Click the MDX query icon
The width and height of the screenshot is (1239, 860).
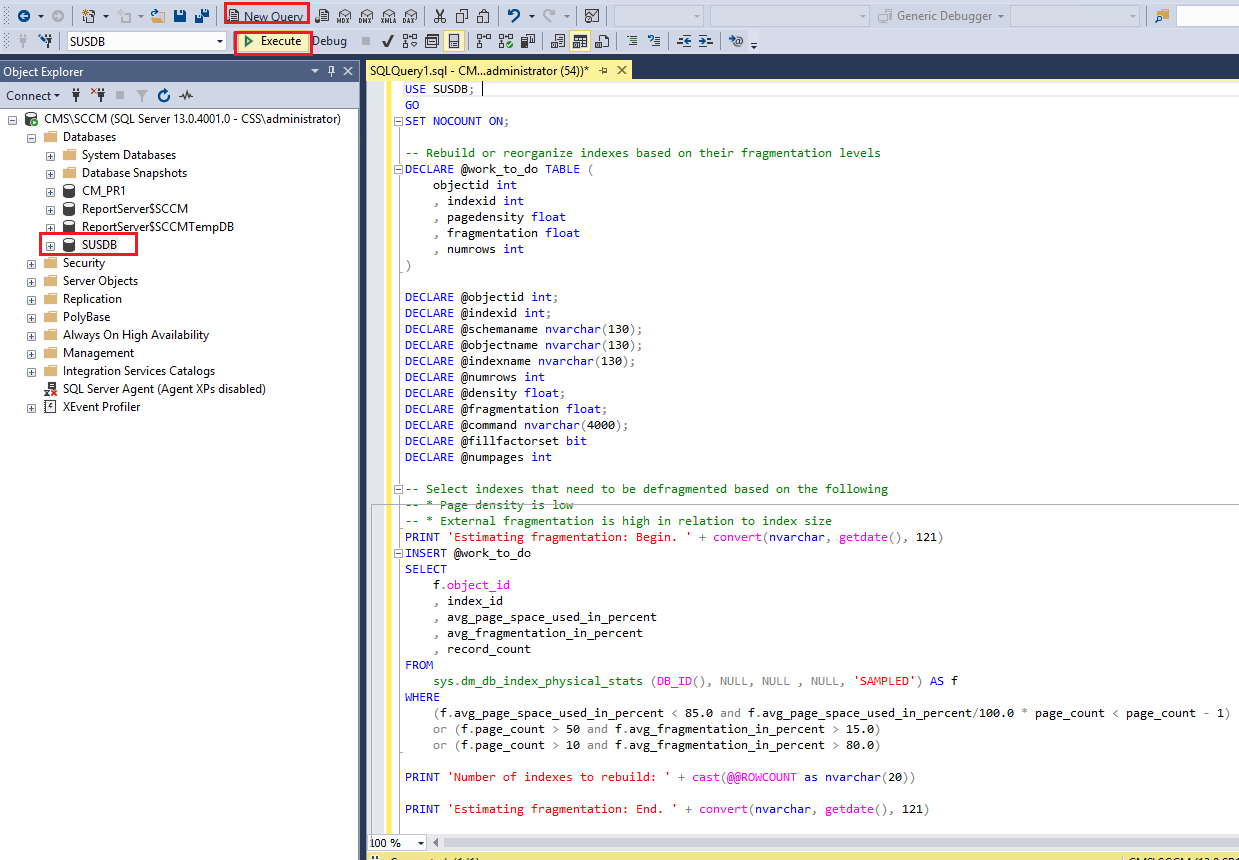coord(345,16)
